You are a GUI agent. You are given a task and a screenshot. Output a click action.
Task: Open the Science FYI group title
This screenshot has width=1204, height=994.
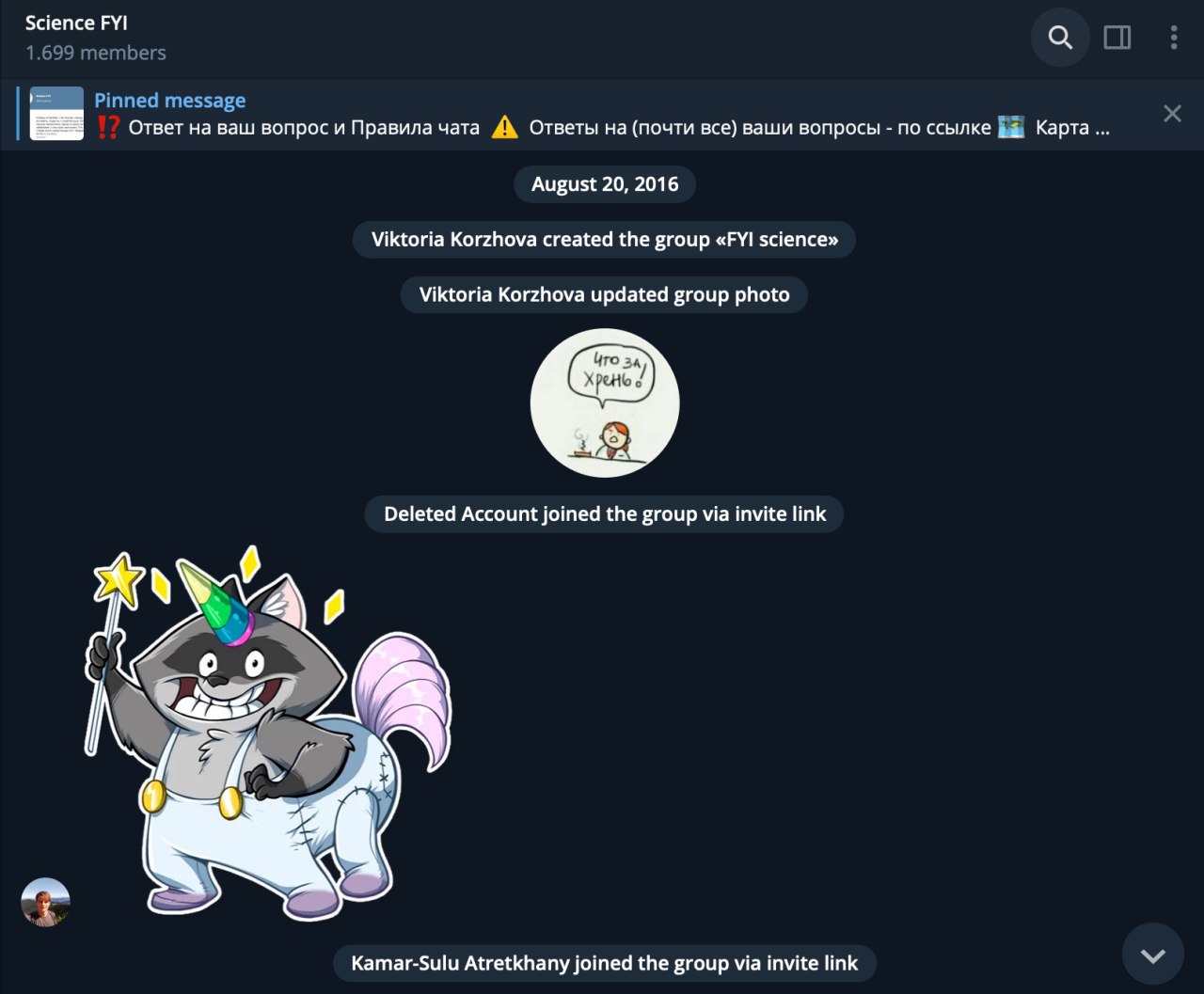coord(76,23)
